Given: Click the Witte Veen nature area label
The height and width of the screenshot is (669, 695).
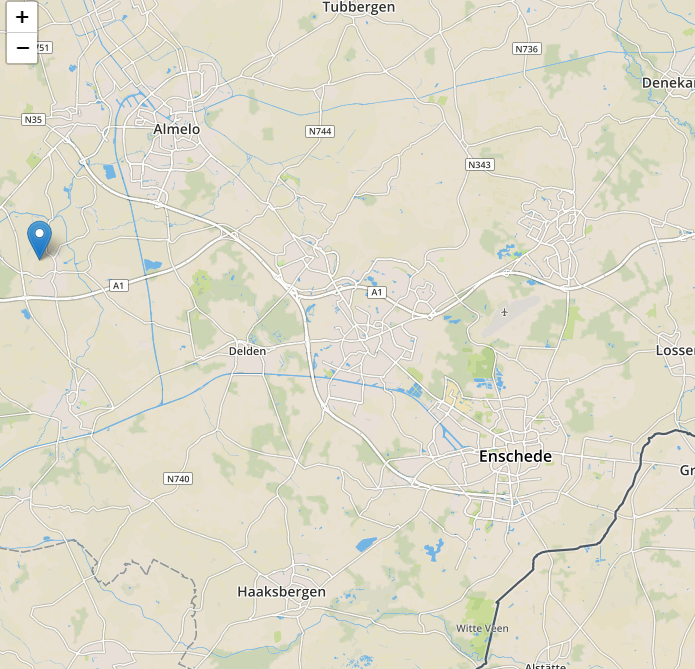Looking at the screenshot, I should [482, 628].
